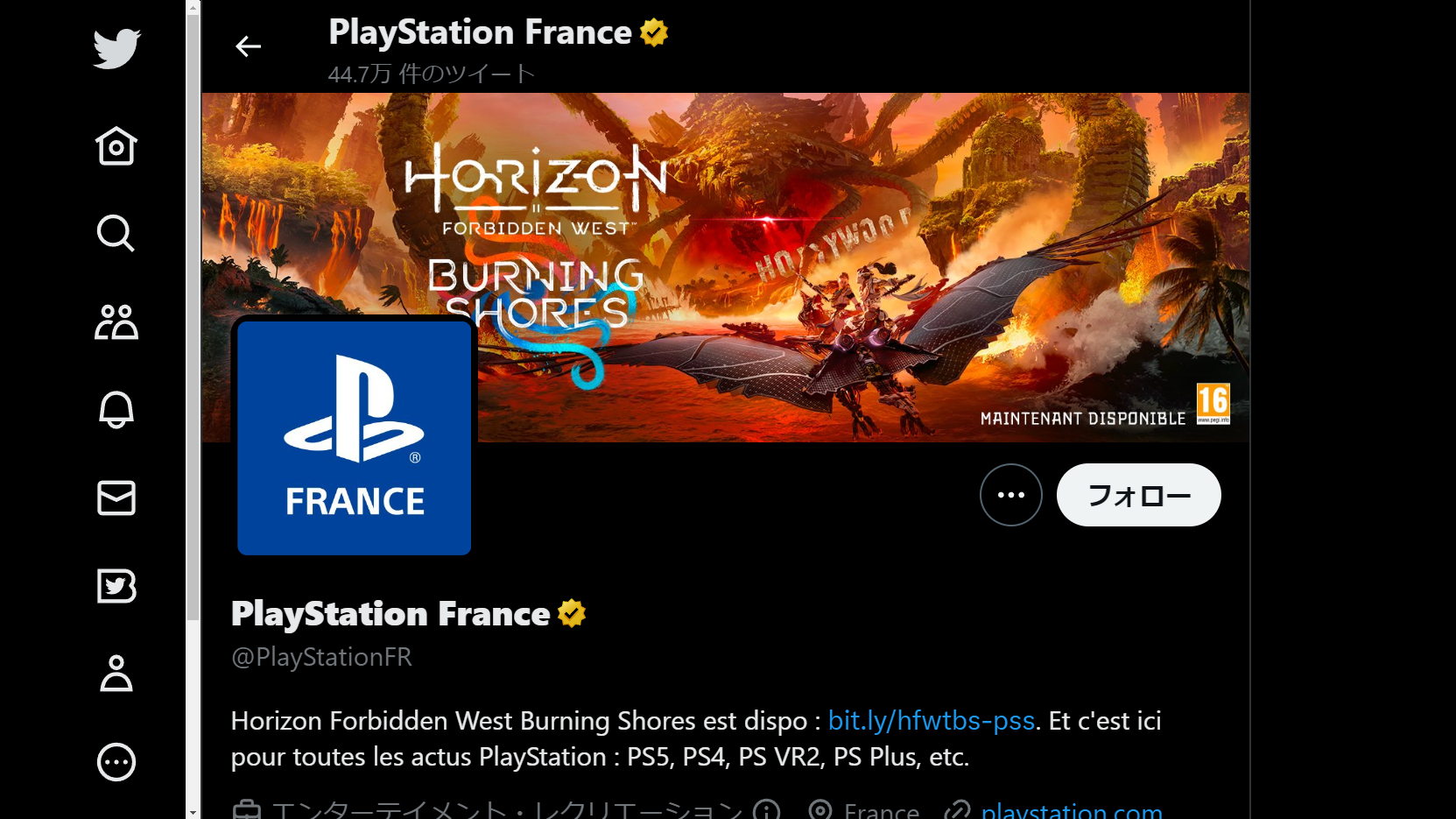Screen dimensions: 1456x819
Task: Open the three-dot profile options menu
Action: pyautogui.click(x=1011, y=495)
